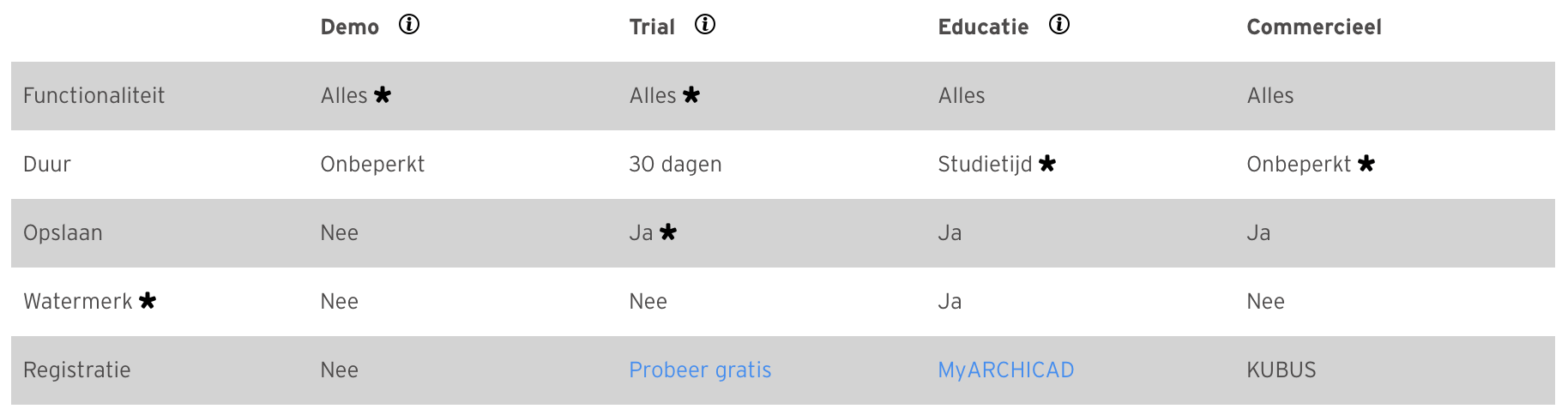The height and width of the screenshot is (415, 1568).
Task: Open the MyARCHICAD link
Action: click(x=1006, y=370)
